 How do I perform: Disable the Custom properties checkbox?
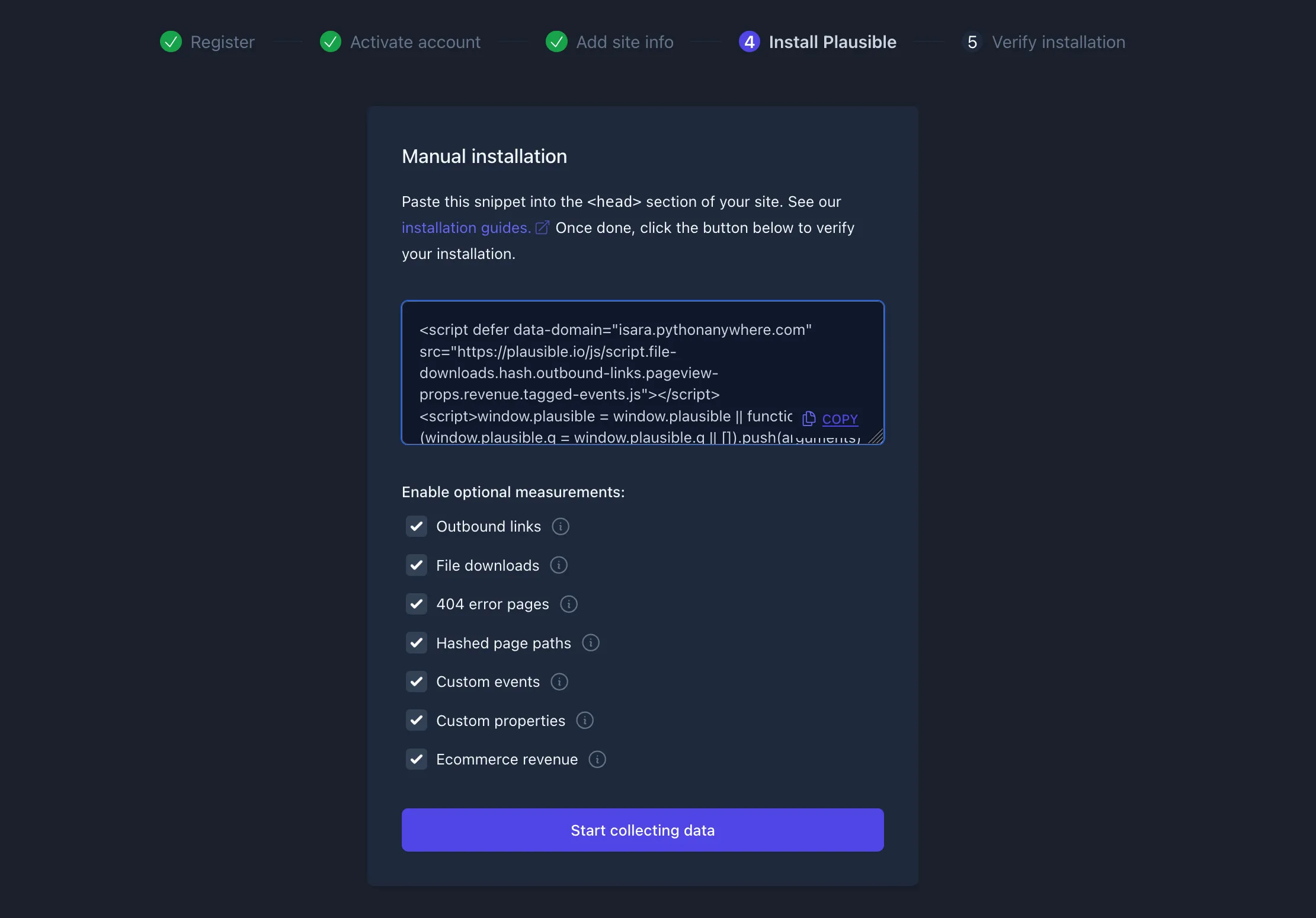click(417, 720)
